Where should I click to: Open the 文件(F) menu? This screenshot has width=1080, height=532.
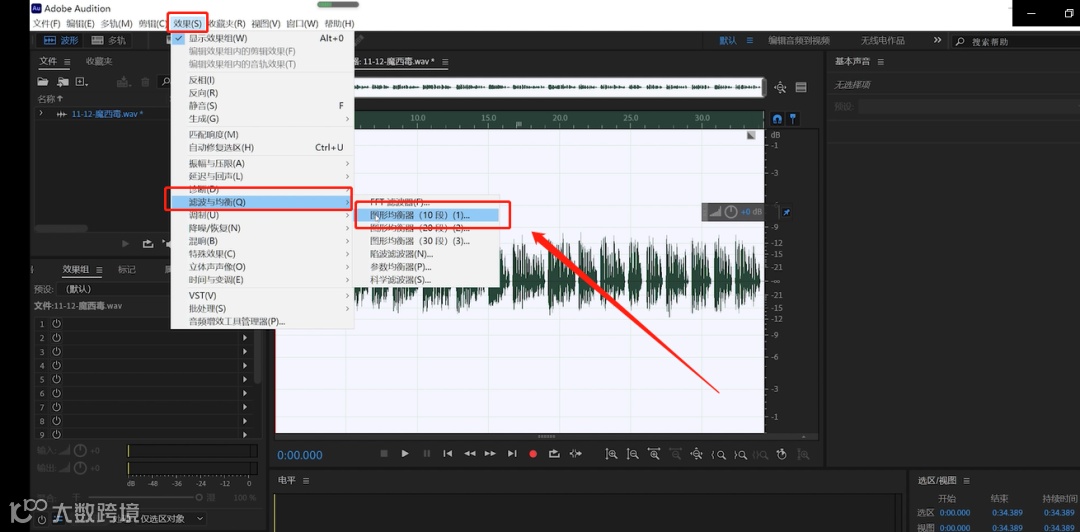pos(47,23)
